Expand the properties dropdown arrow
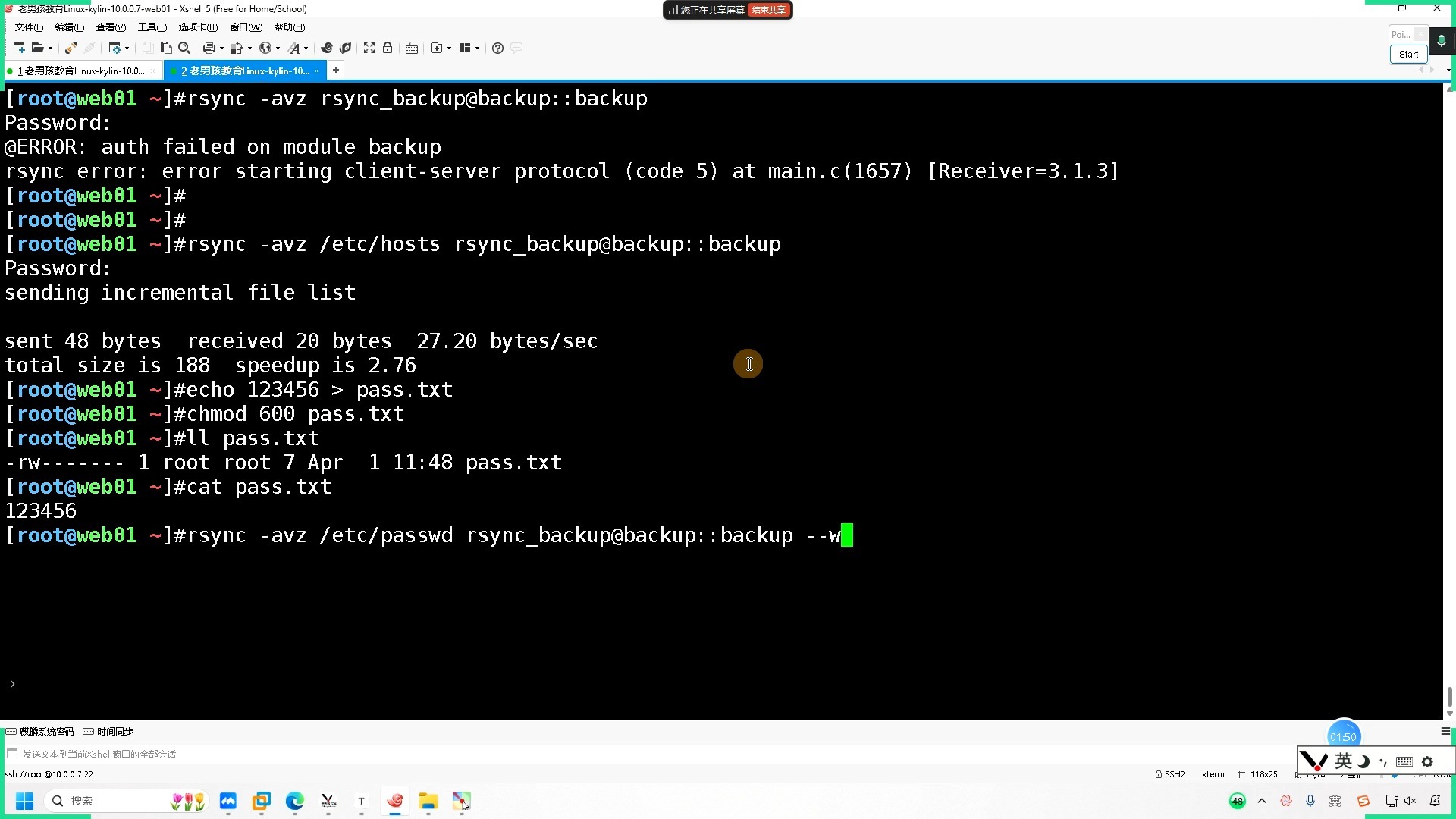Viewport: 1456px width, 819px height. tap(127, 48)
